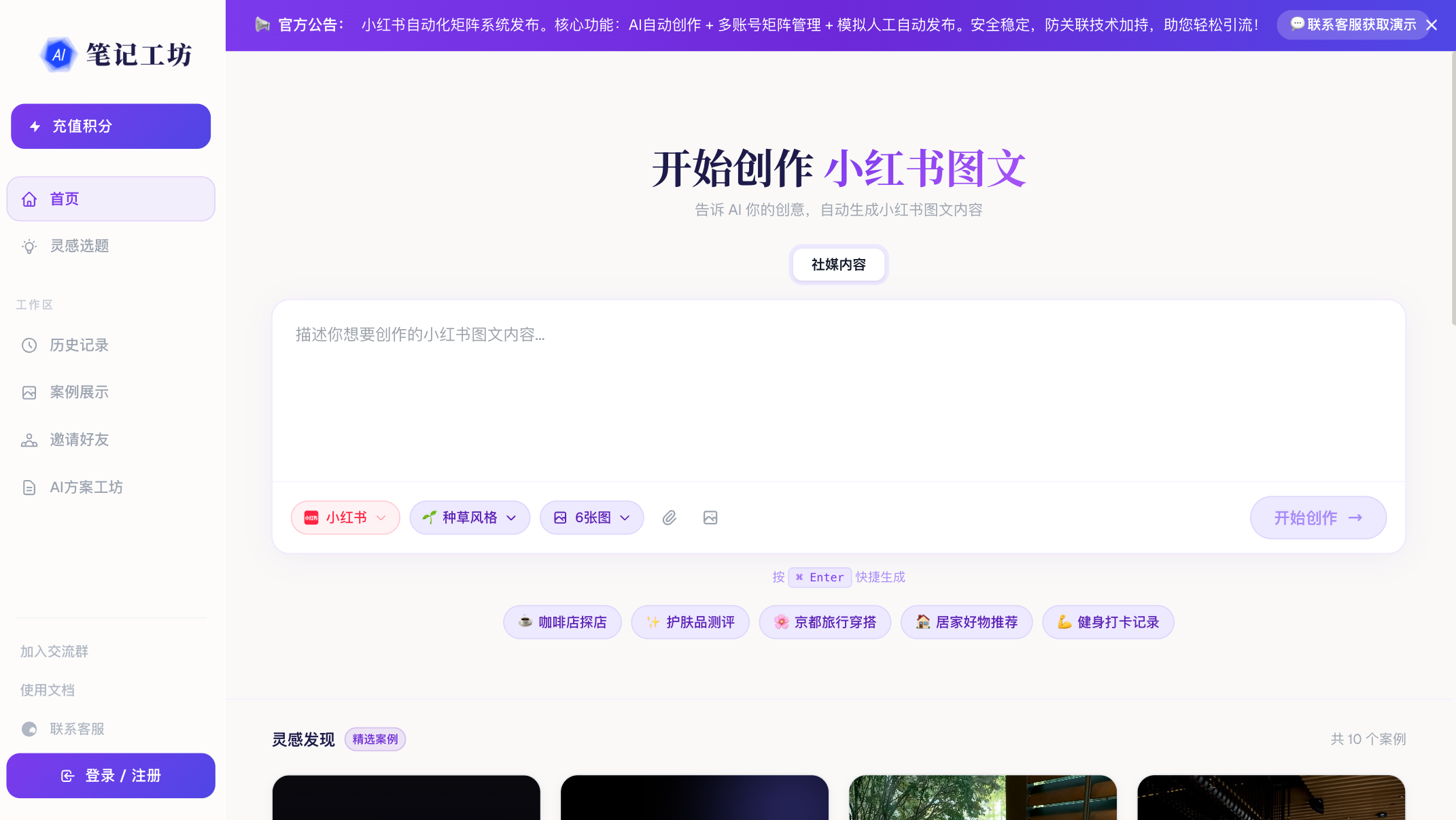This screenshot has width=1456, height=820.
Task: Click the content description text area
Action: pos(839,391)
